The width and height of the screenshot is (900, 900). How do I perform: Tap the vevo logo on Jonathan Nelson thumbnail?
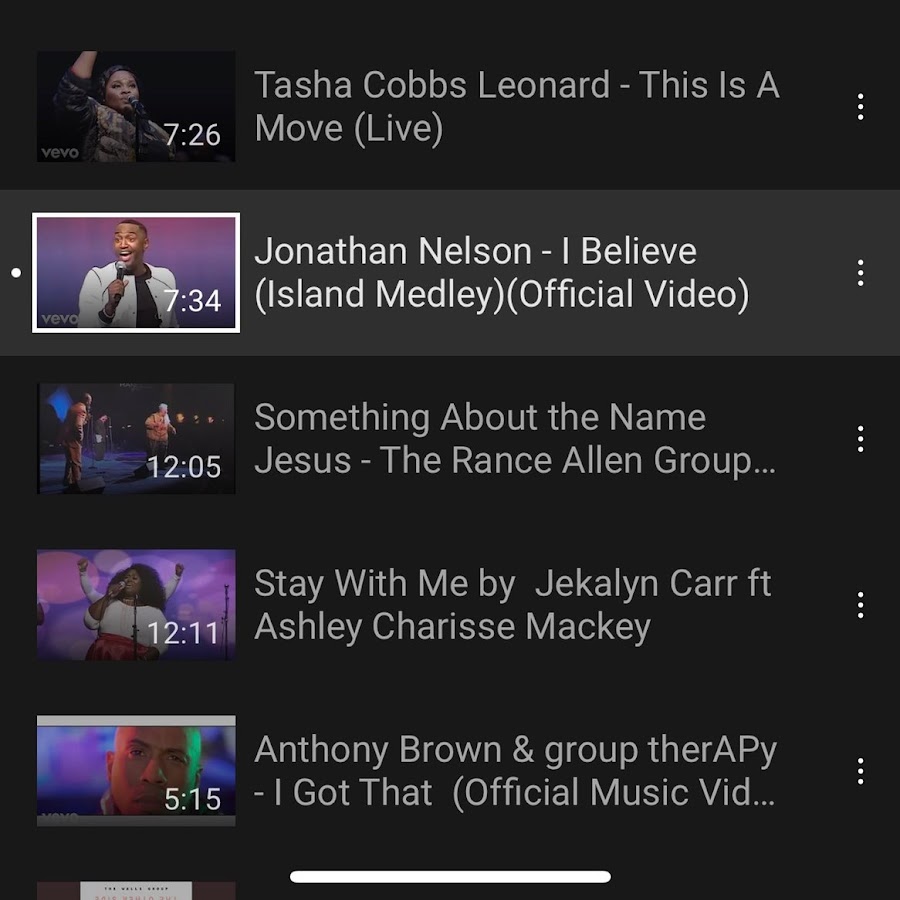(60, 319)
